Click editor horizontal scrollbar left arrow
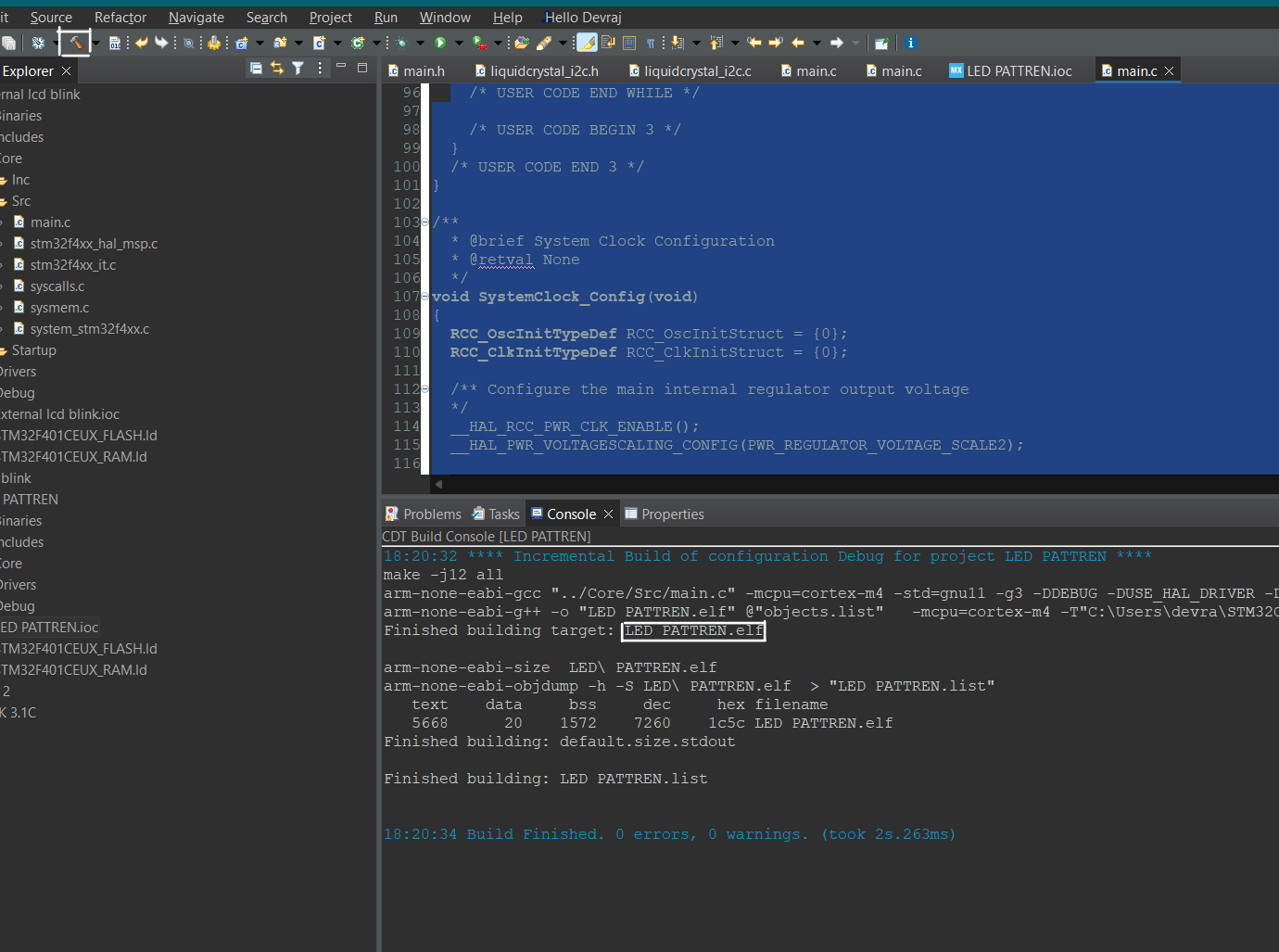Screen dimensions: 1279x952 [439, 484]
